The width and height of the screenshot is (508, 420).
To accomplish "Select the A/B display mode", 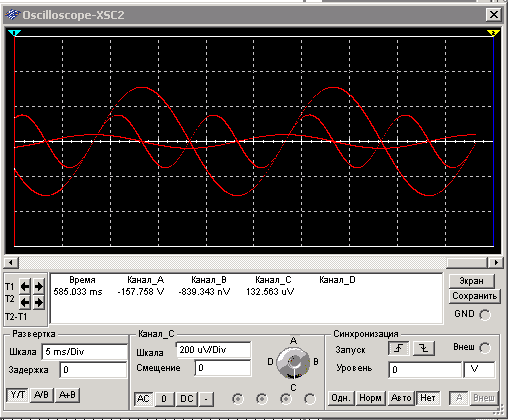I will 41,395.
